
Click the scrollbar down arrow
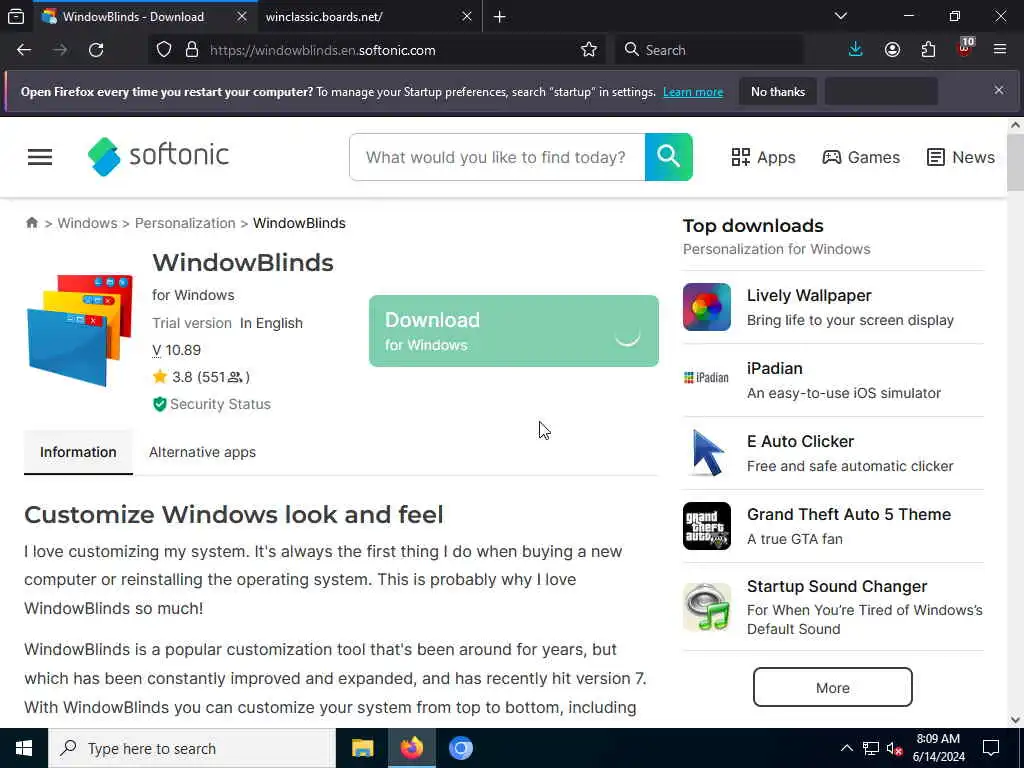[x=1016, y=720]
